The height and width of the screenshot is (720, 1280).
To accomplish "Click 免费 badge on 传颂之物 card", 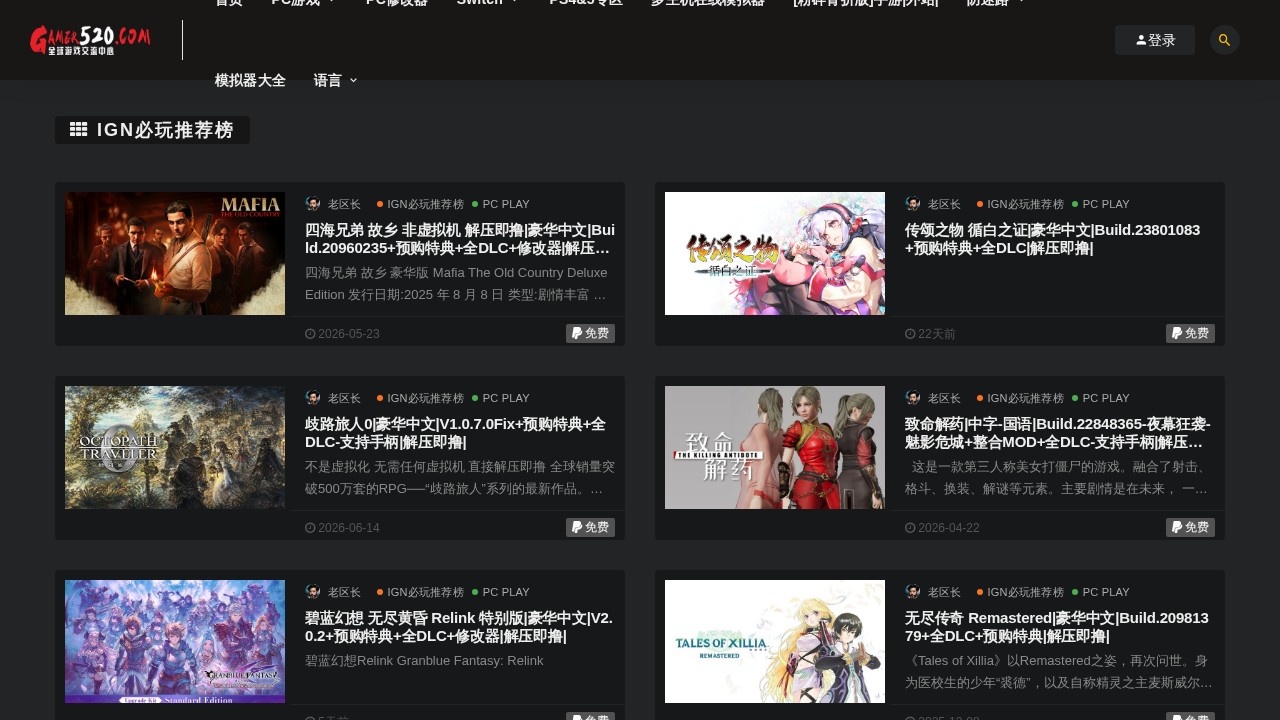I will (x=1190, y=333).
